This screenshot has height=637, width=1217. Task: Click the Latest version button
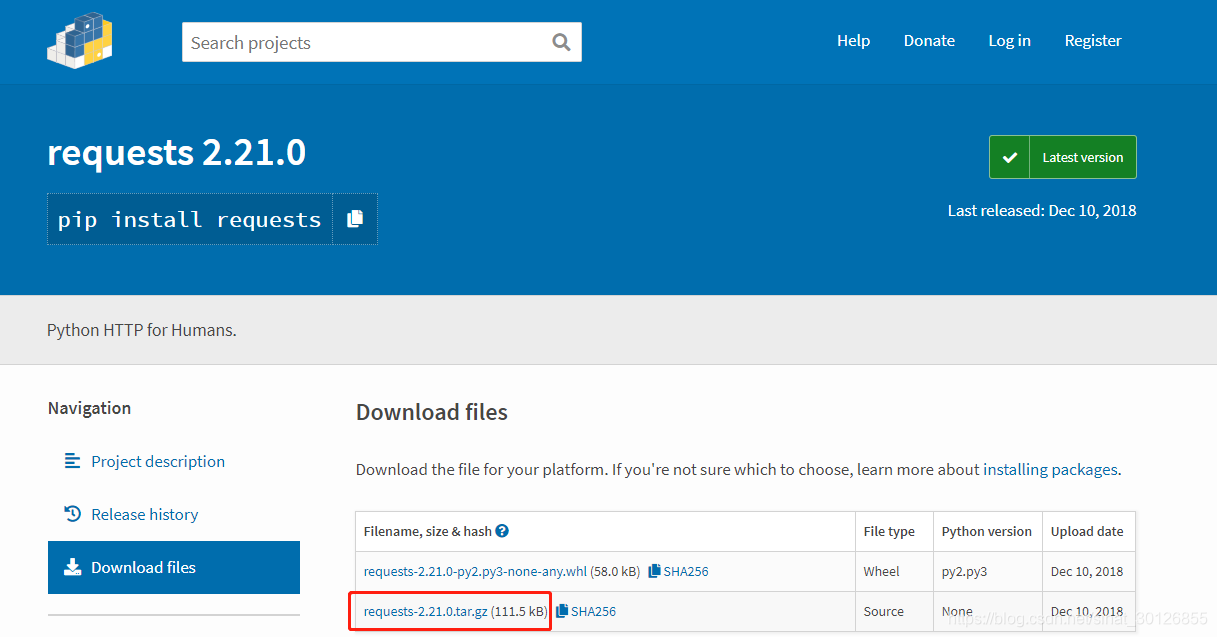[x=1063, y=157]
